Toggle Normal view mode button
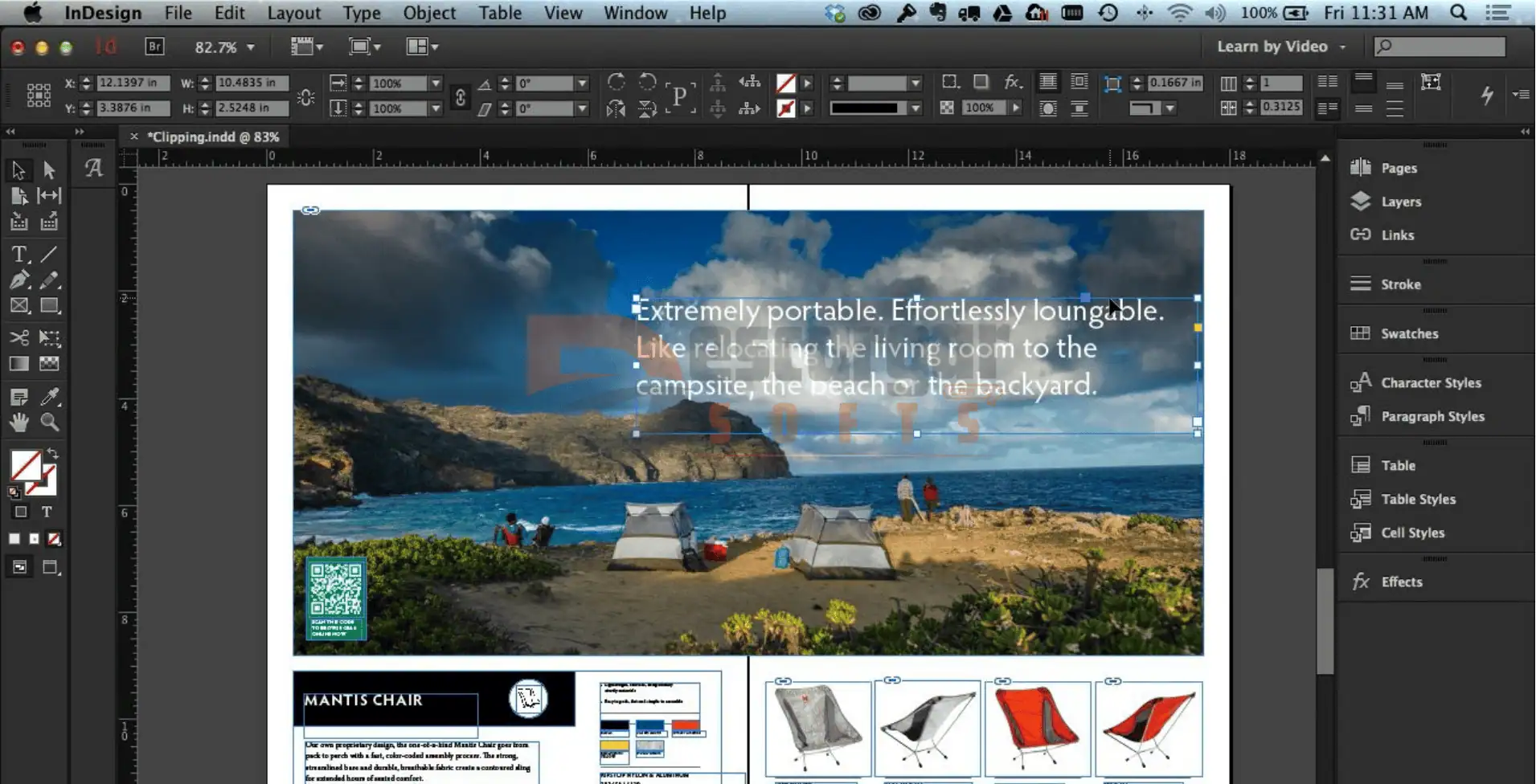This screenshot has width=1536, height=784. (20, 567)
